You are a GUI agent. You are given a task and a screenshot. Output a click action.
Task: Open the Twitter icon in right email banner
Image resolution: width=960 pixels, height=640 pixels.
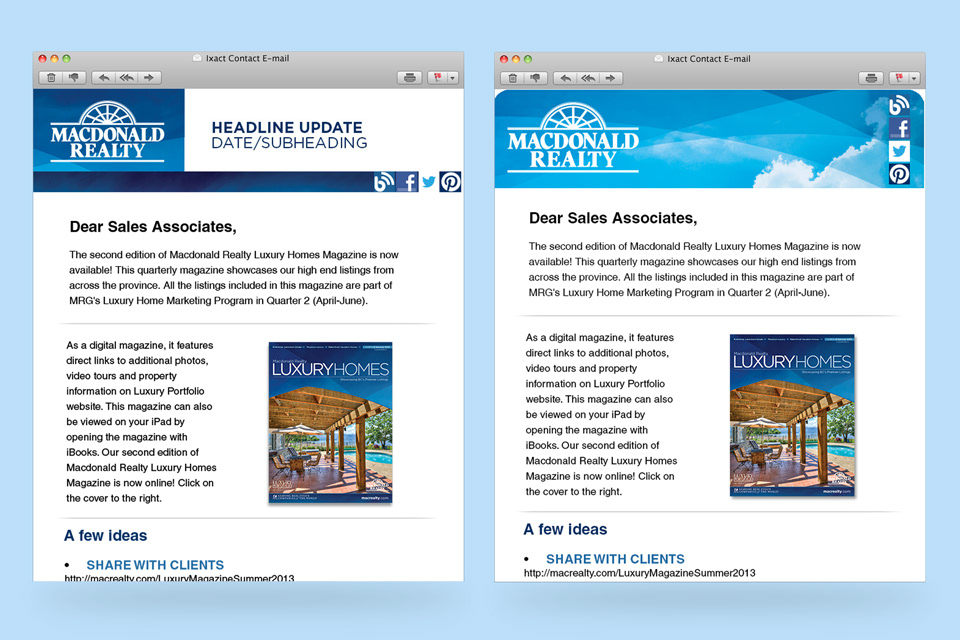(899, 151)
